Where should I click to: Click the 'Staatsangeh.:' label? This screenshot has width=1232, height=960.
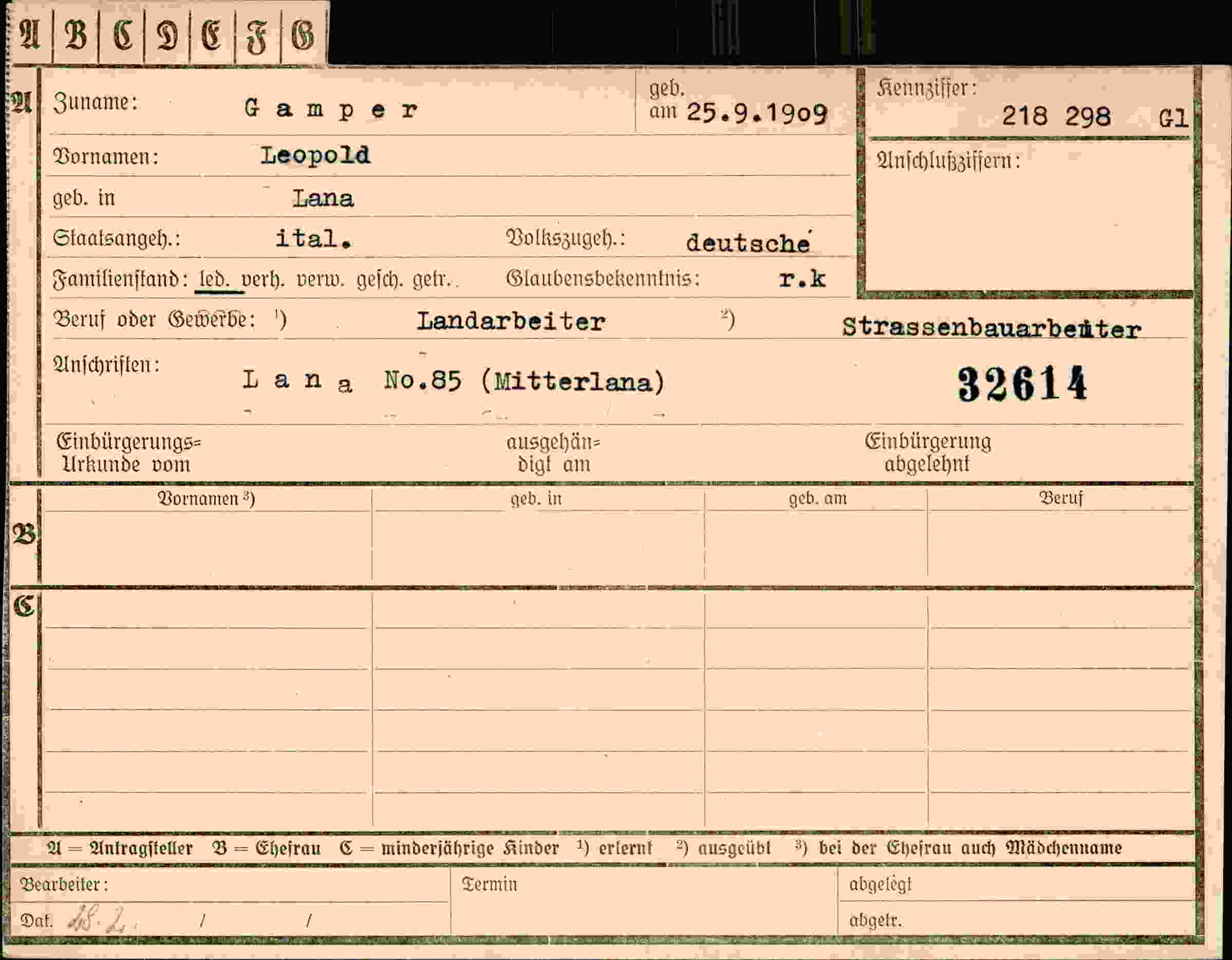pos(117,239)
